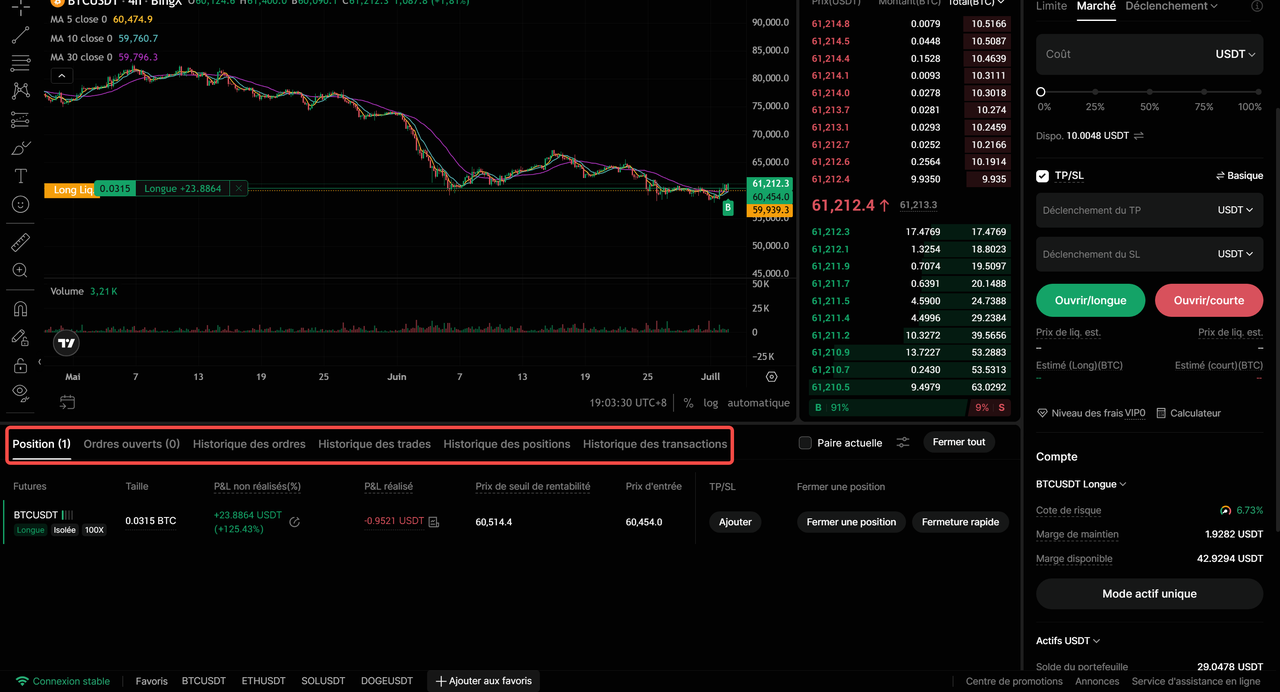Viewport: 1280px width, 692px height.
Task: Click the Ouvrir/longue button
Action: point(1090,301)
